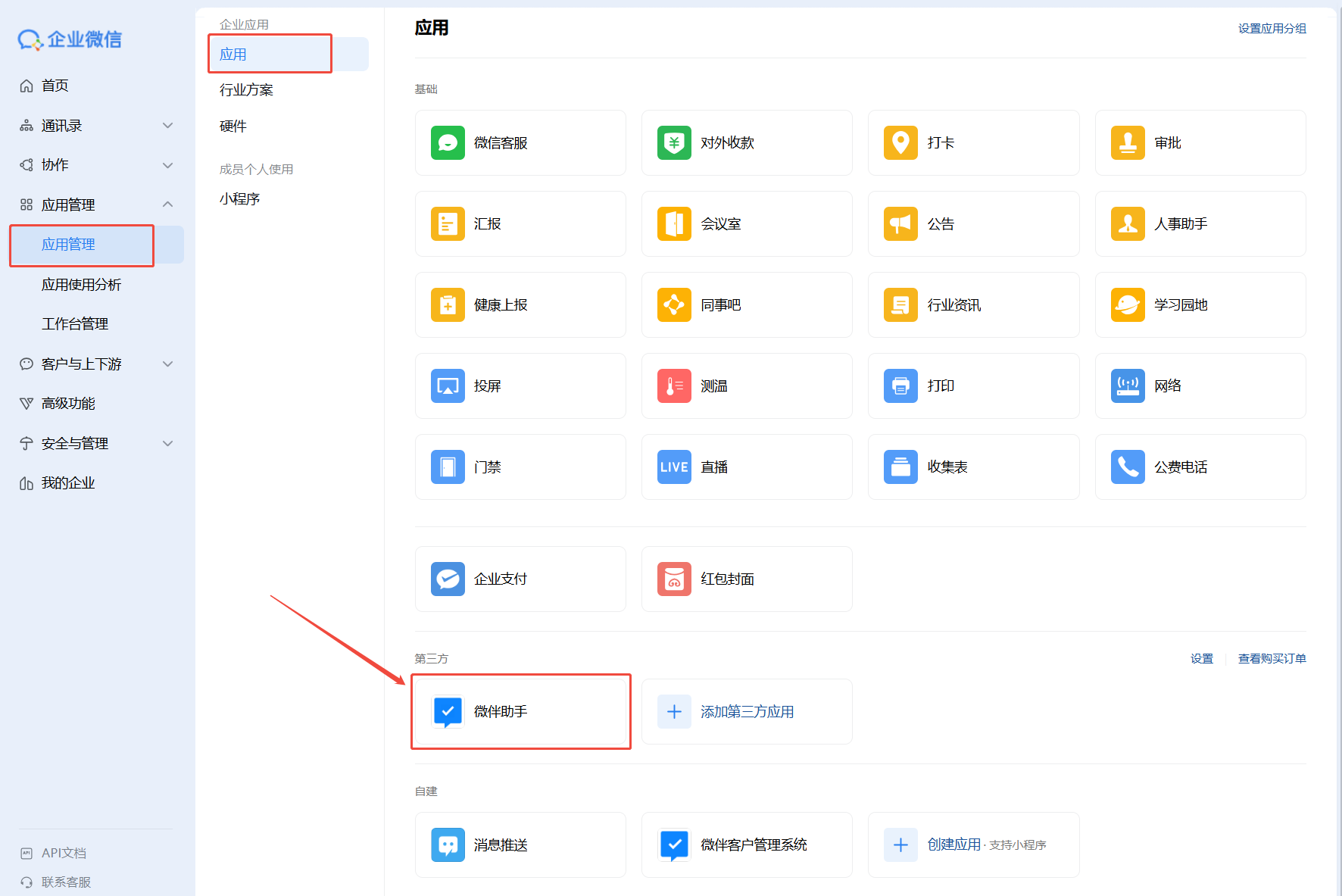Open the 消息推送 chat bubble icon
1342x896 pixels.
click(x=448, y=844)
